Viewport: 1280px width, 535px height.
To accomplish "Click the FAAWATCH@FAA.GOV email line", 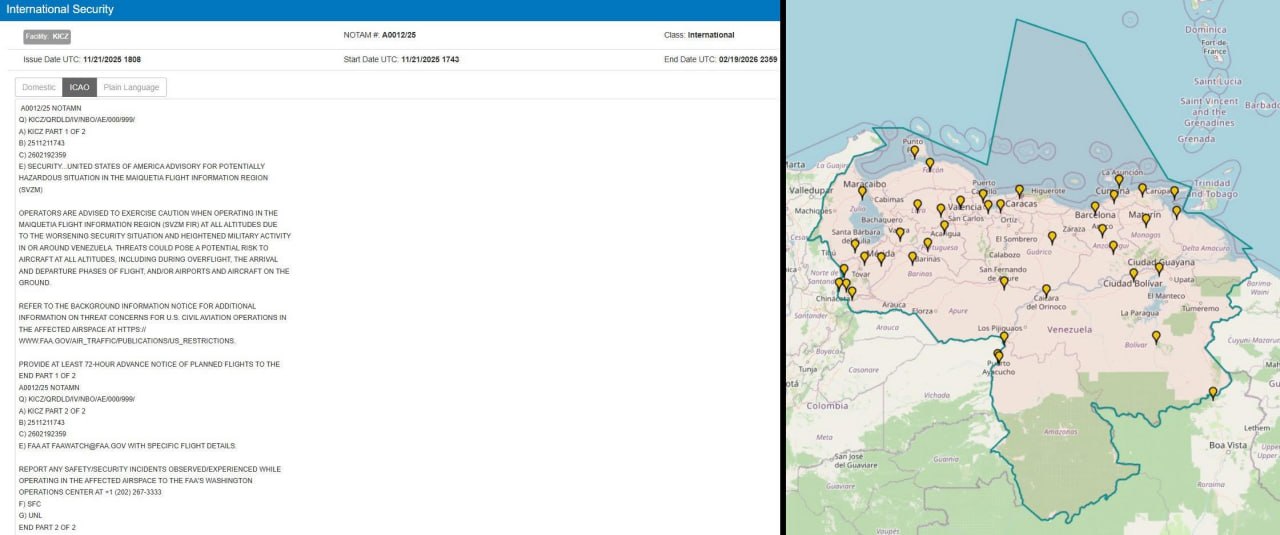I will coord(127,446).
